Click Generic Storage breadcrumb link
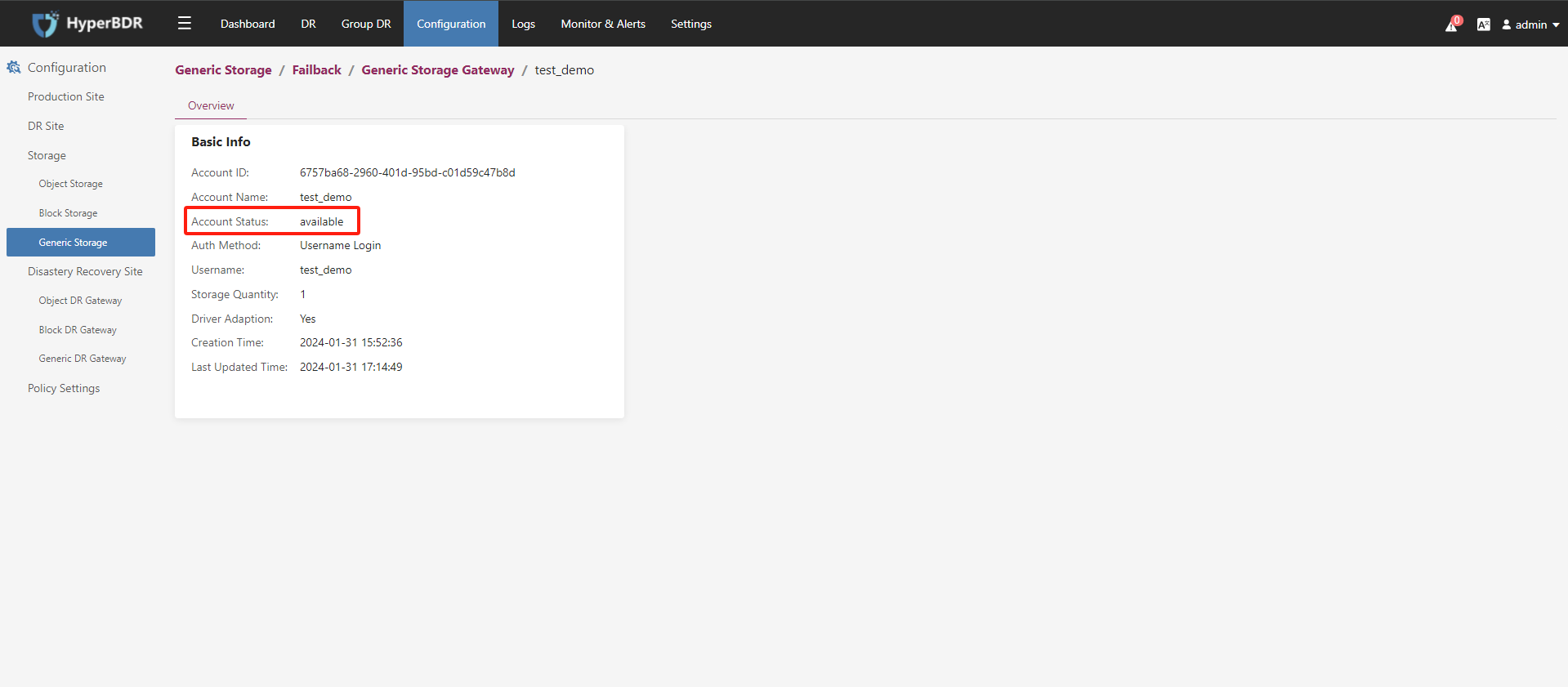 pos(223,70)
